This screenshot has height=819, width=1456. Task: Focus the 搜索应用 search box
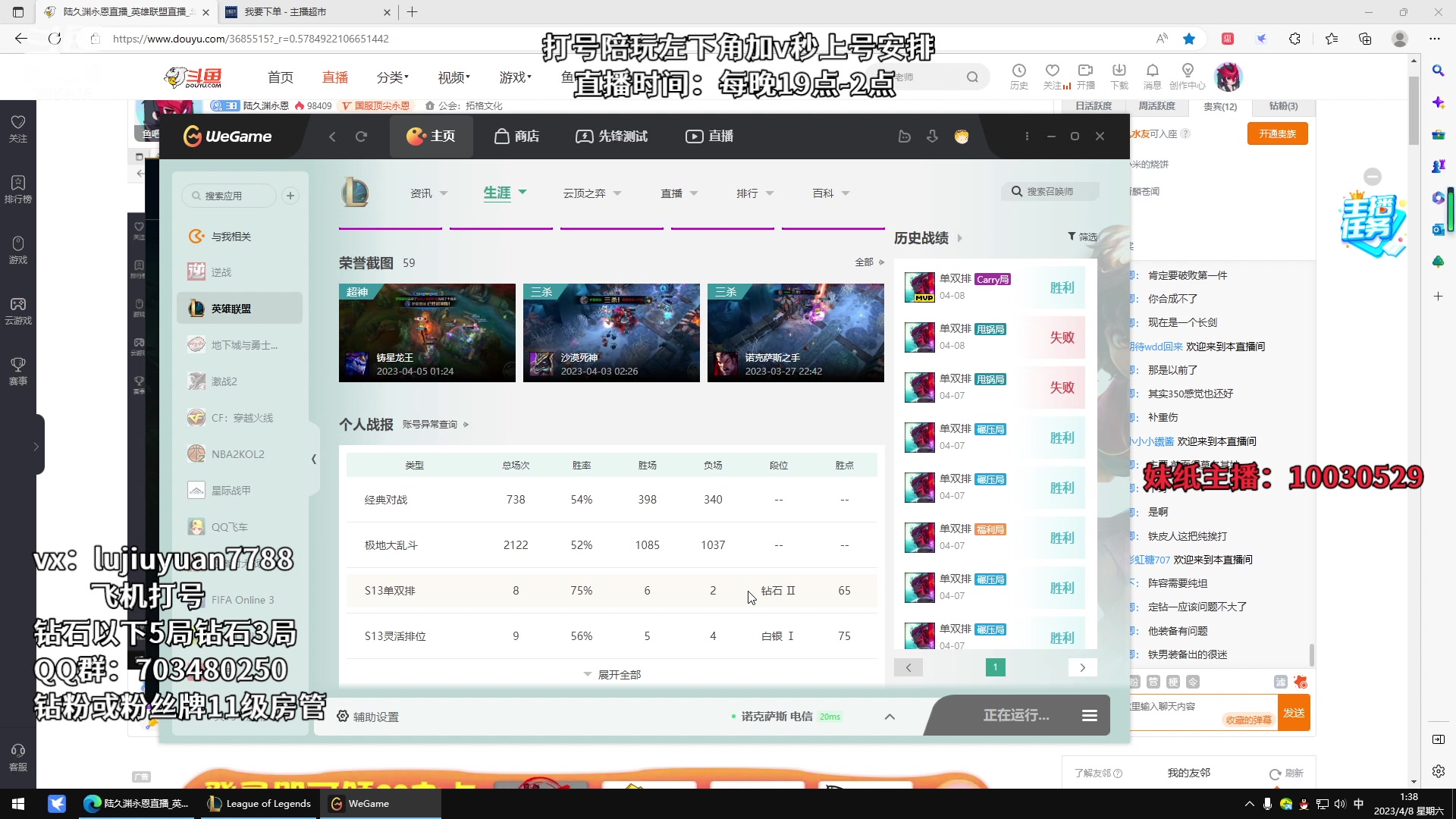[x=229, y=196]
